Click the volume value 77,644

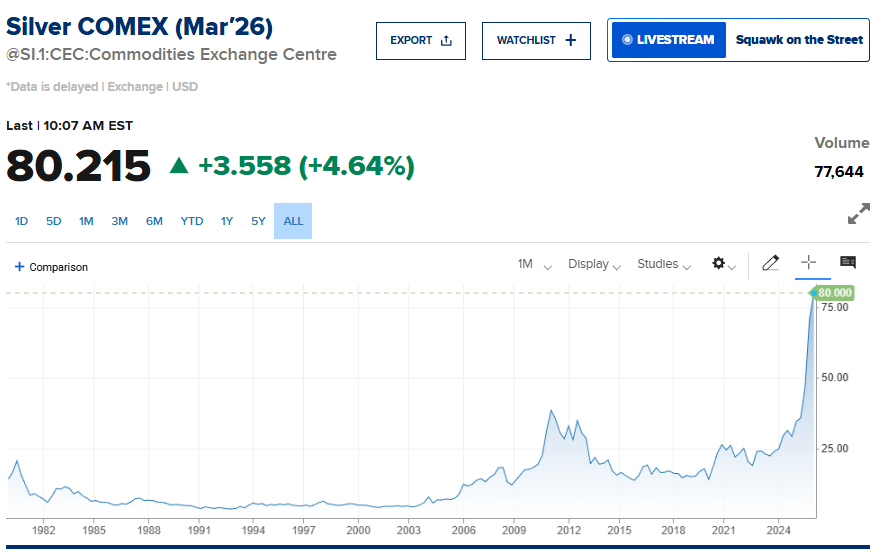tap(839, 172)
